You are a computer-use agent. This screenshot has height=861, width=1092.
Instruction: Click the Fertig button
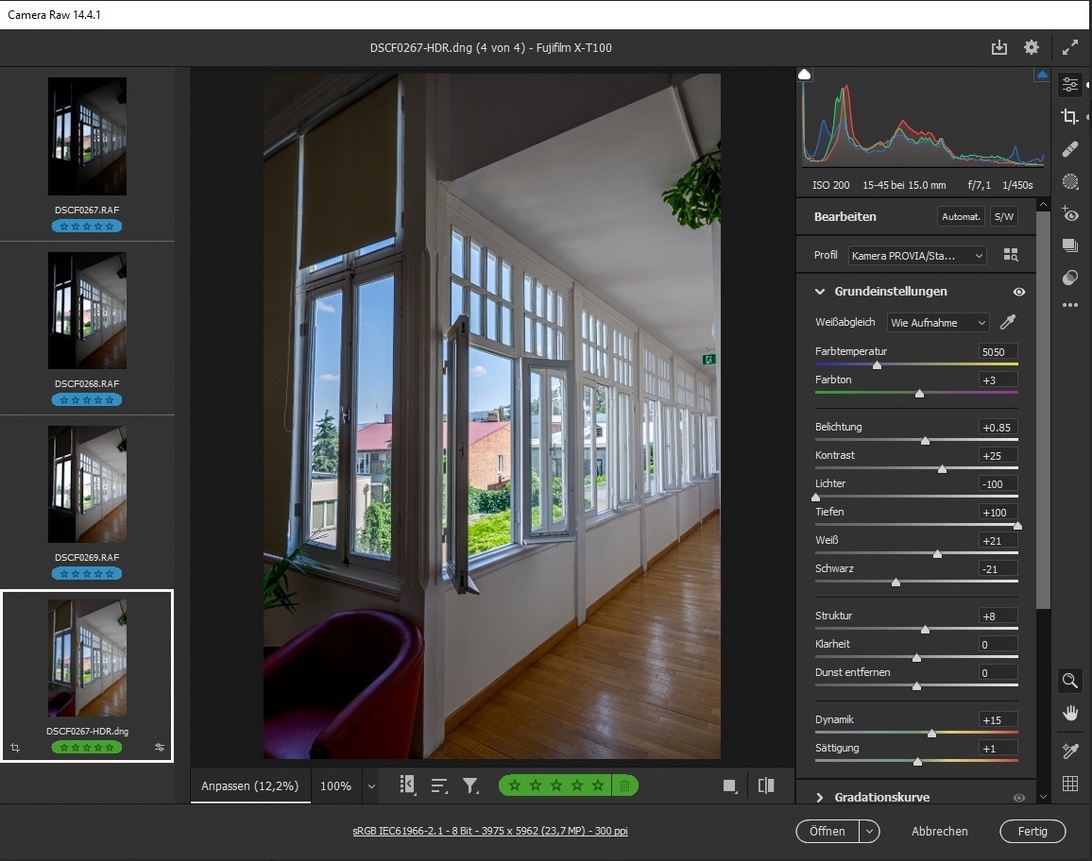1032,831
